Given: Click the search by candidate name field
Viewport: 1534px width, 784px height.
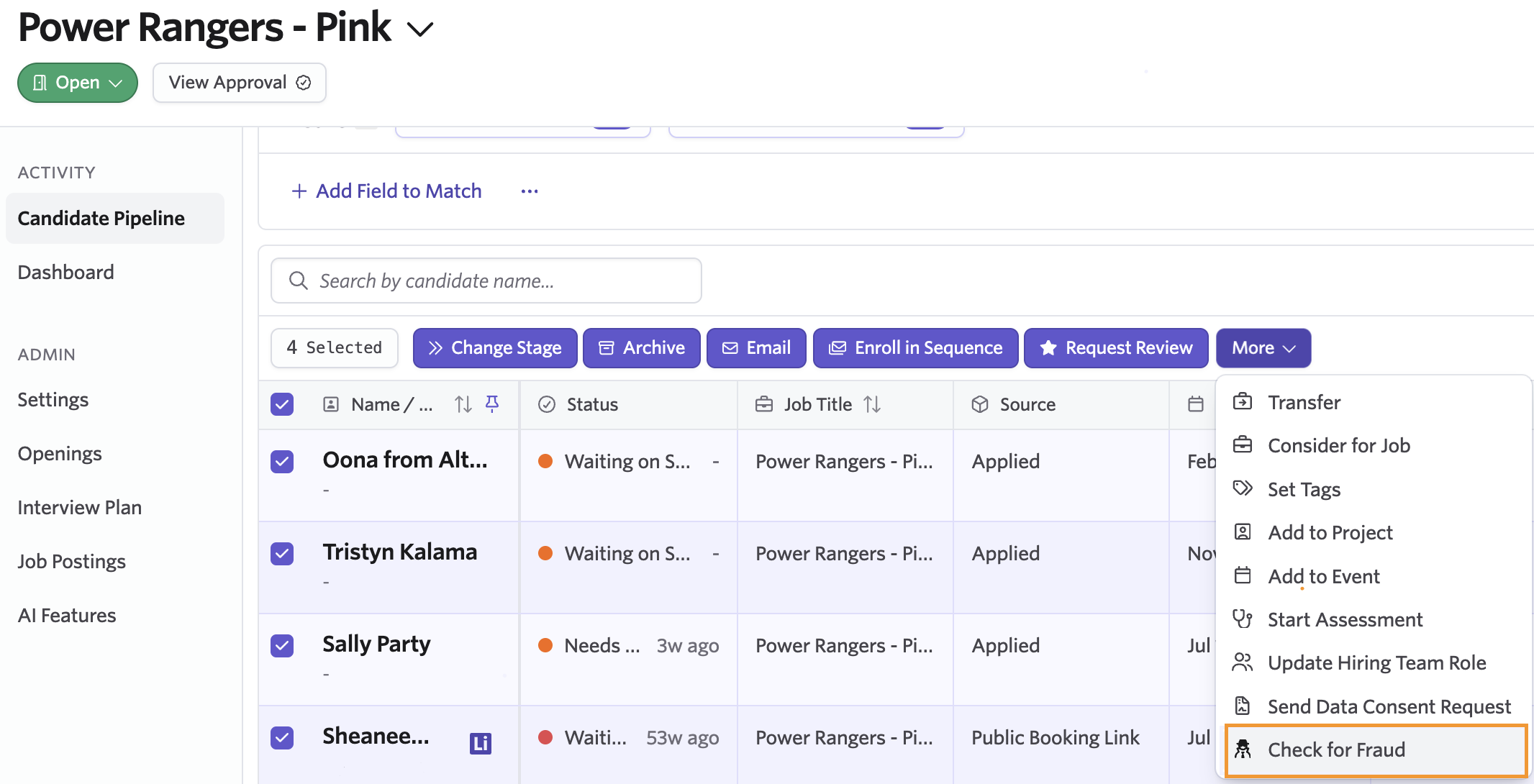Looking at the screenshot, I should (486, 281).
